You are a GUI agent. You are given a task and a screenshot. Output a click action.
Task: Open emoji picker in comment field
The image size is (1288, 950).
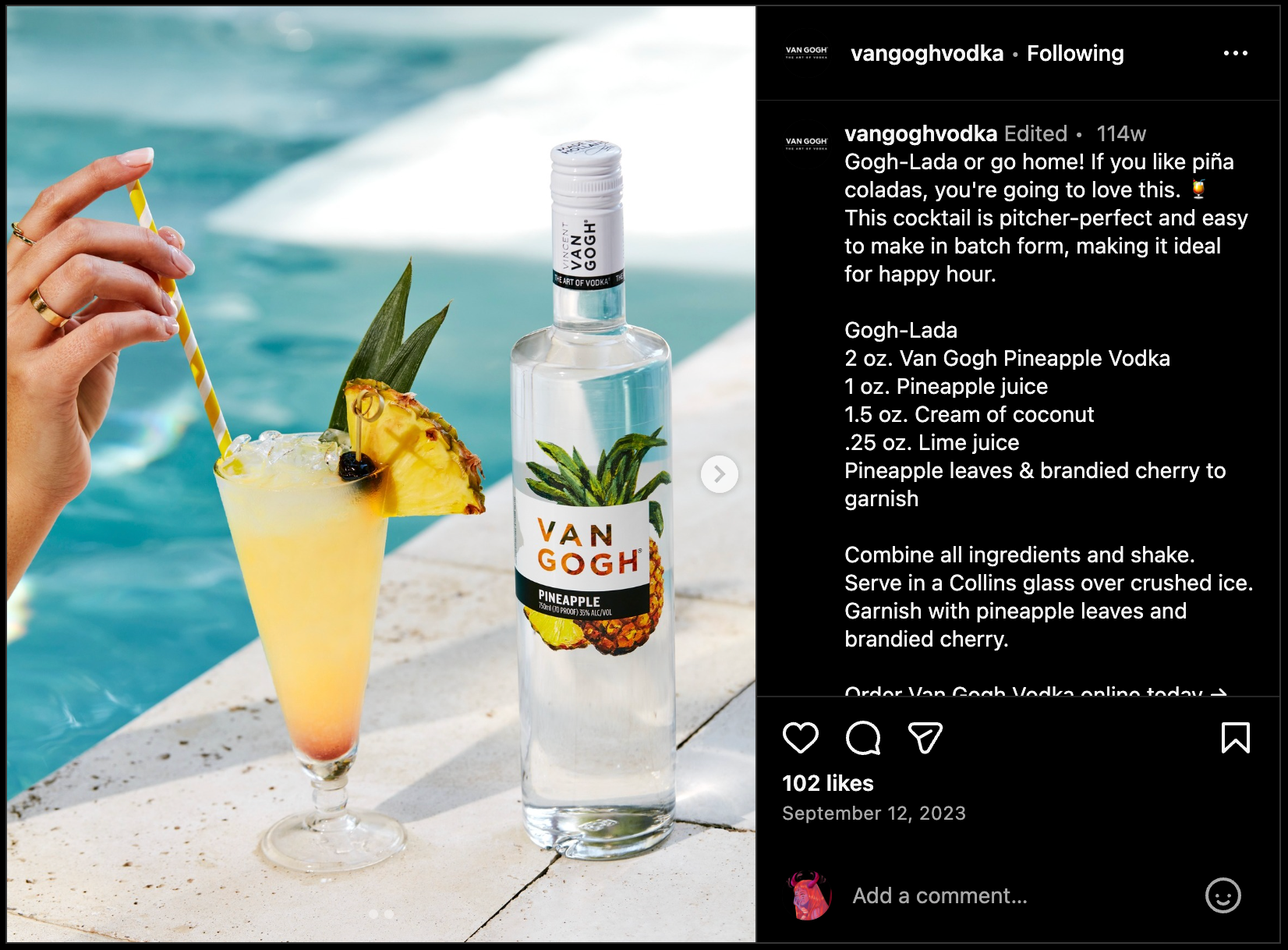pos(1223,895)
